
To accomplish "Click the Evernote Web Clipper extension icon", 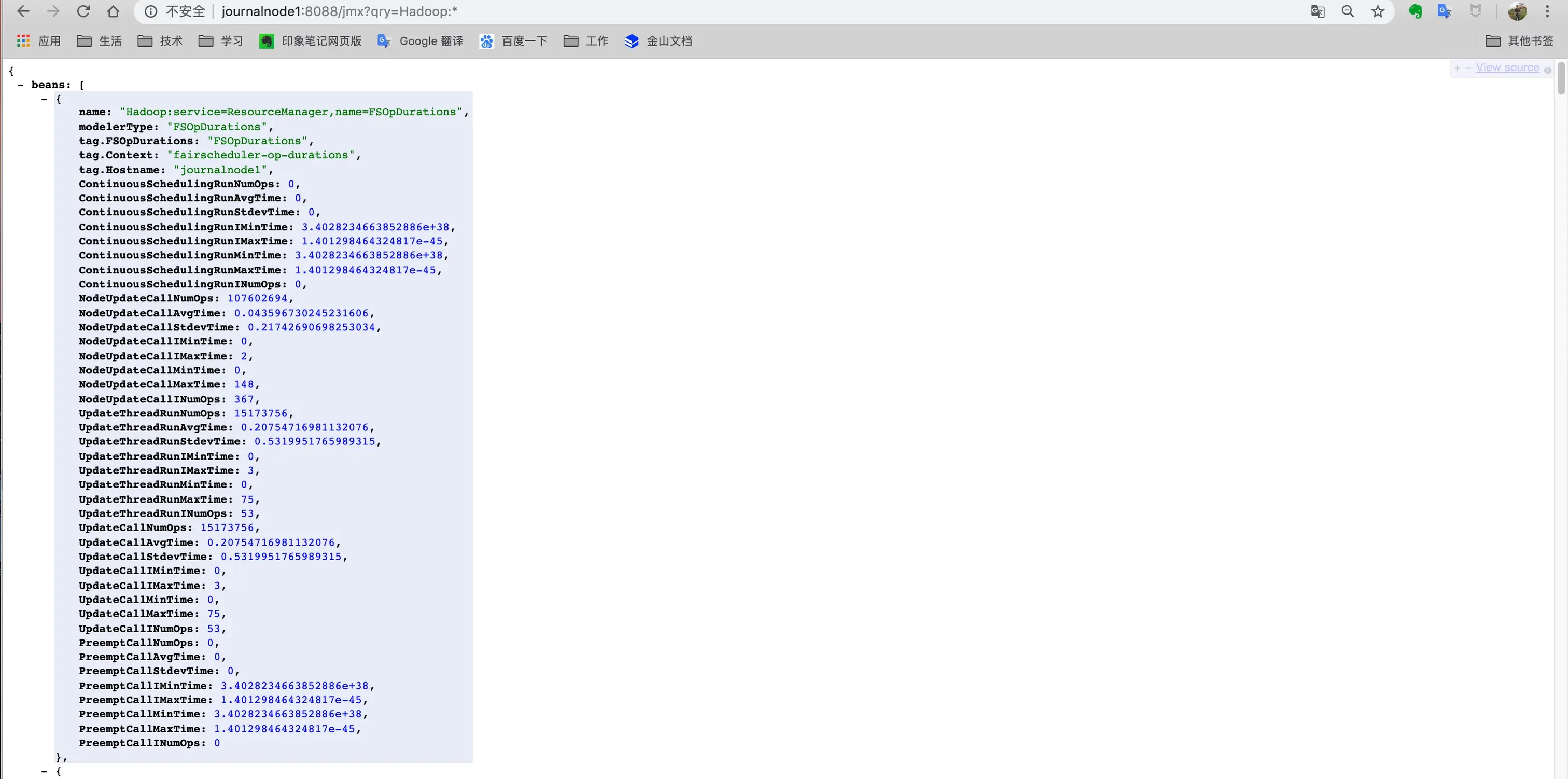I will pos(1415,11).
